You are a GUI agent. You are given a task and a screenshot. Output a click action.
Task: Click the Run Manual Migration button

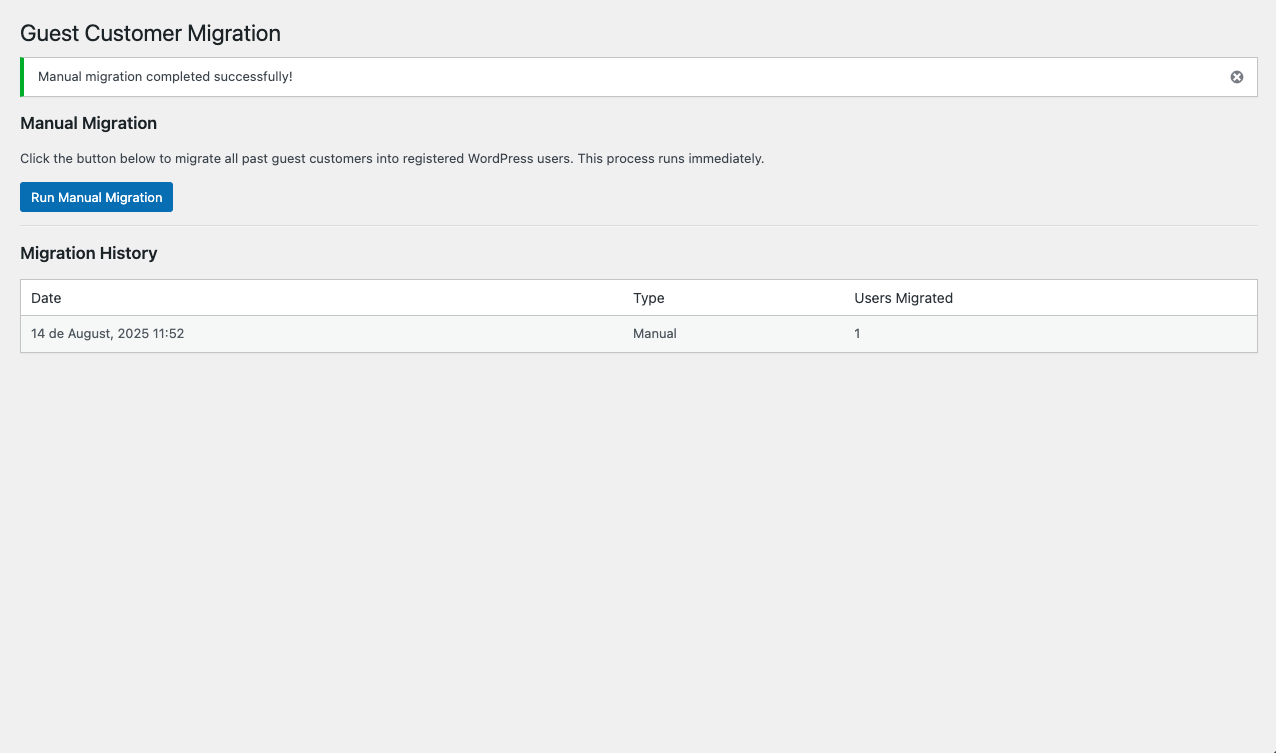tap(96, 197)
